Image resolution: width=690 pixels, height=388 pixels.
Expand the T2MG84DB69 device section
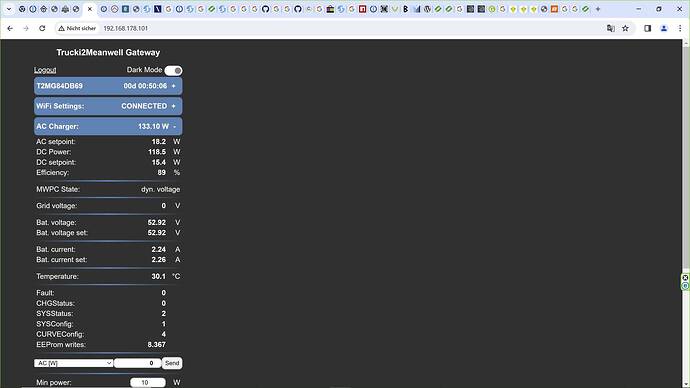tap(108, 86)
